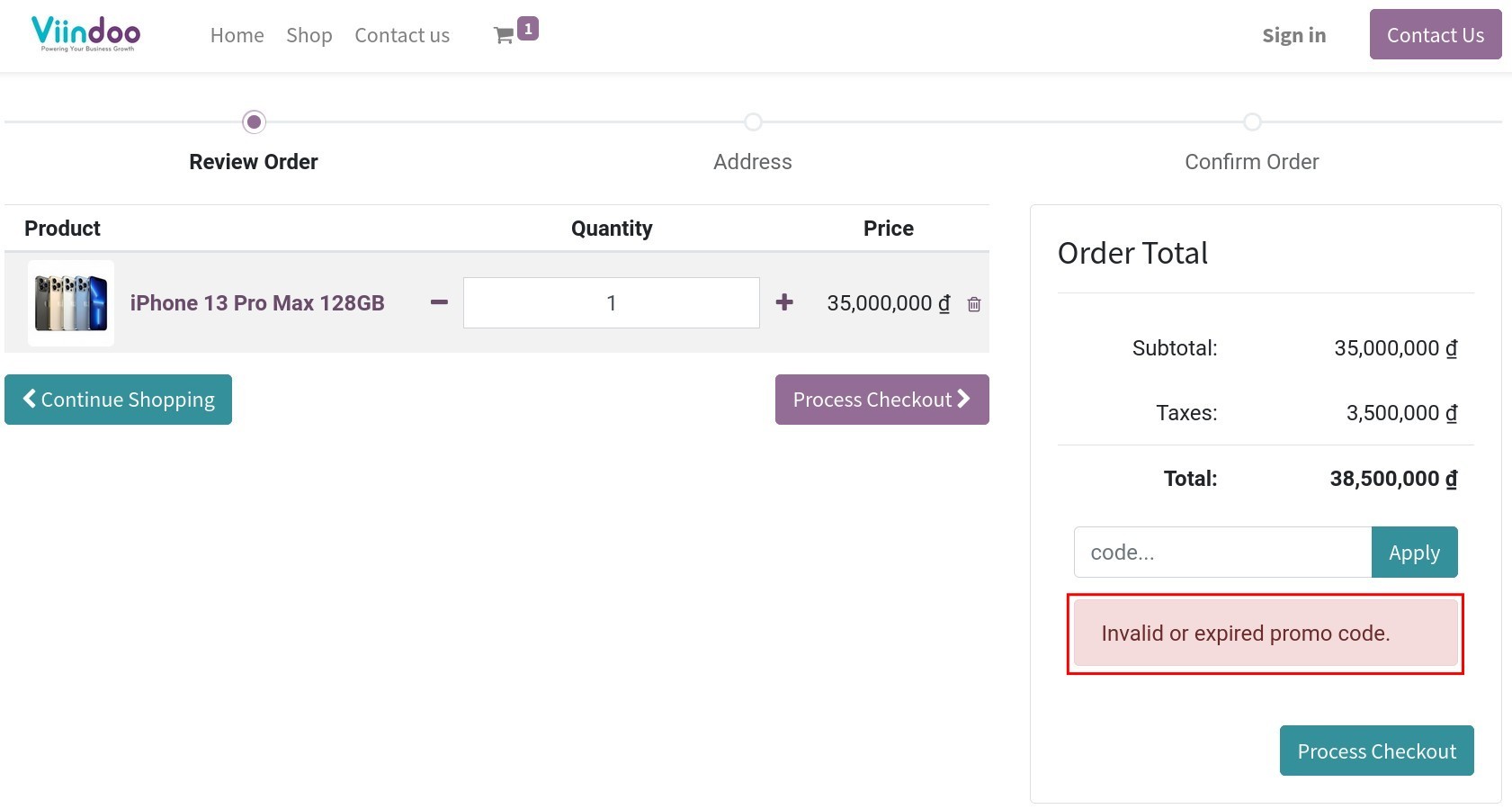Open the Shop menu
Image resolution: width=1512 pixels, height=809 pixels.
click(x=309, y=35)
